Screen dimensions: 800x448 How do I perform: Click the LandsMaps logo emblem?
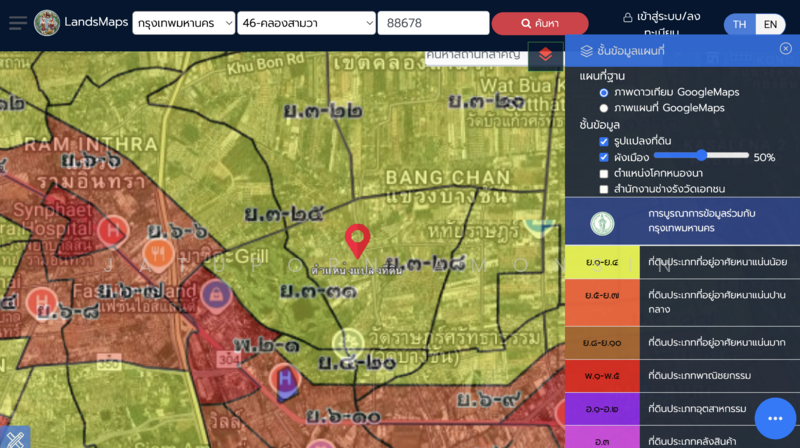[46, 23]
